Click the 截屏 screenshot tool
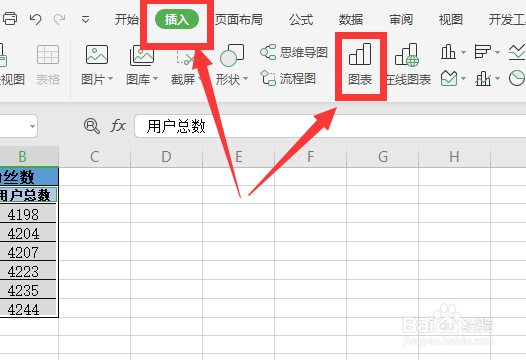526x360 pixels. coord(184,80)
